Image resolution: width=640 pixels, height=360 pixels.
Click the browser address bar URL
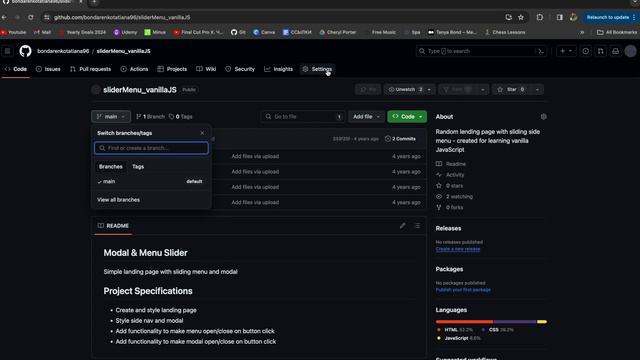tap(122, 17)
